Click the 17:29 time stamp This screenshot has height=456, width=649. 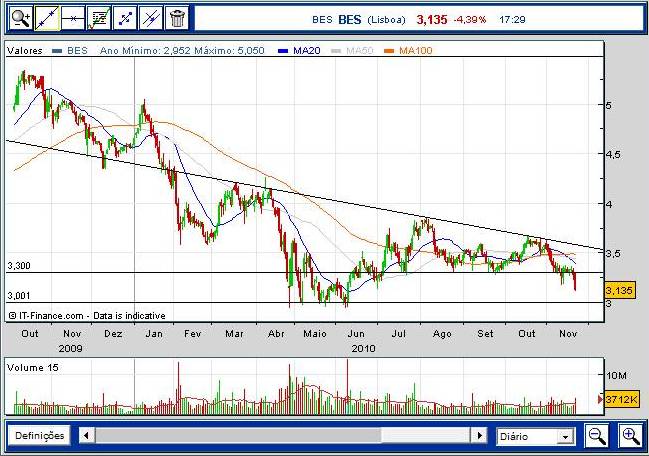(512, 19)
